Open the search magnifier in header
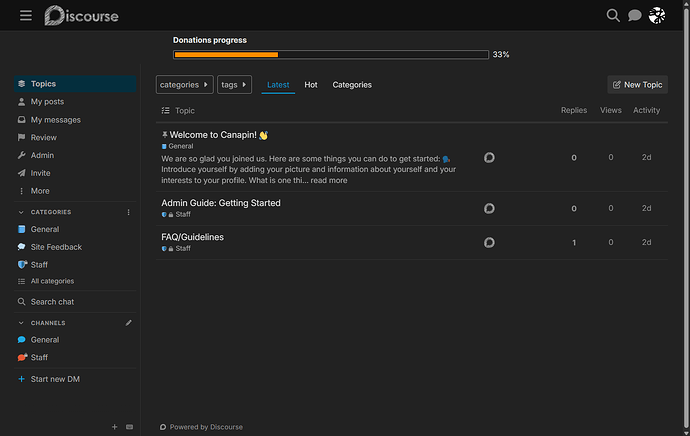Image resolution: width=690 pixels, height=436 pixels. click(613, 15)
